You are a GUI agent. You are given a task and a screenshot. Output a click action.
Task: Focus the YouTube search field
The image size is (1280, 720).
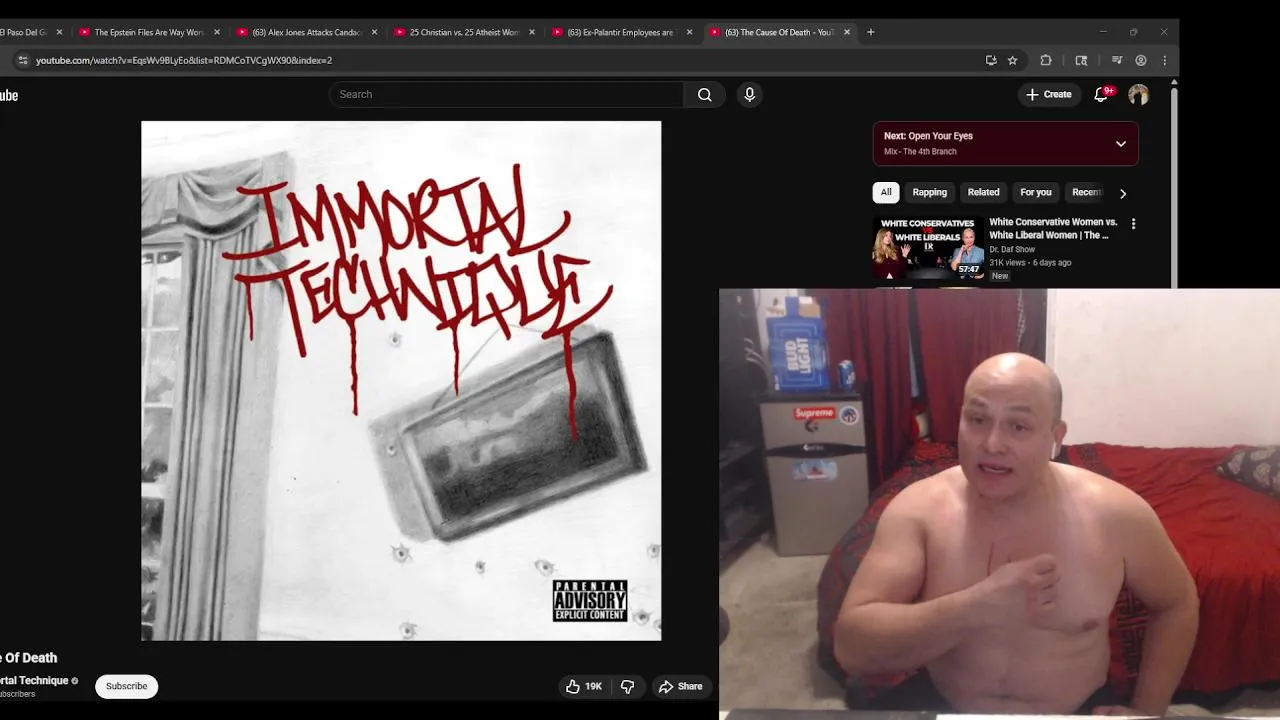click(507, 95)
